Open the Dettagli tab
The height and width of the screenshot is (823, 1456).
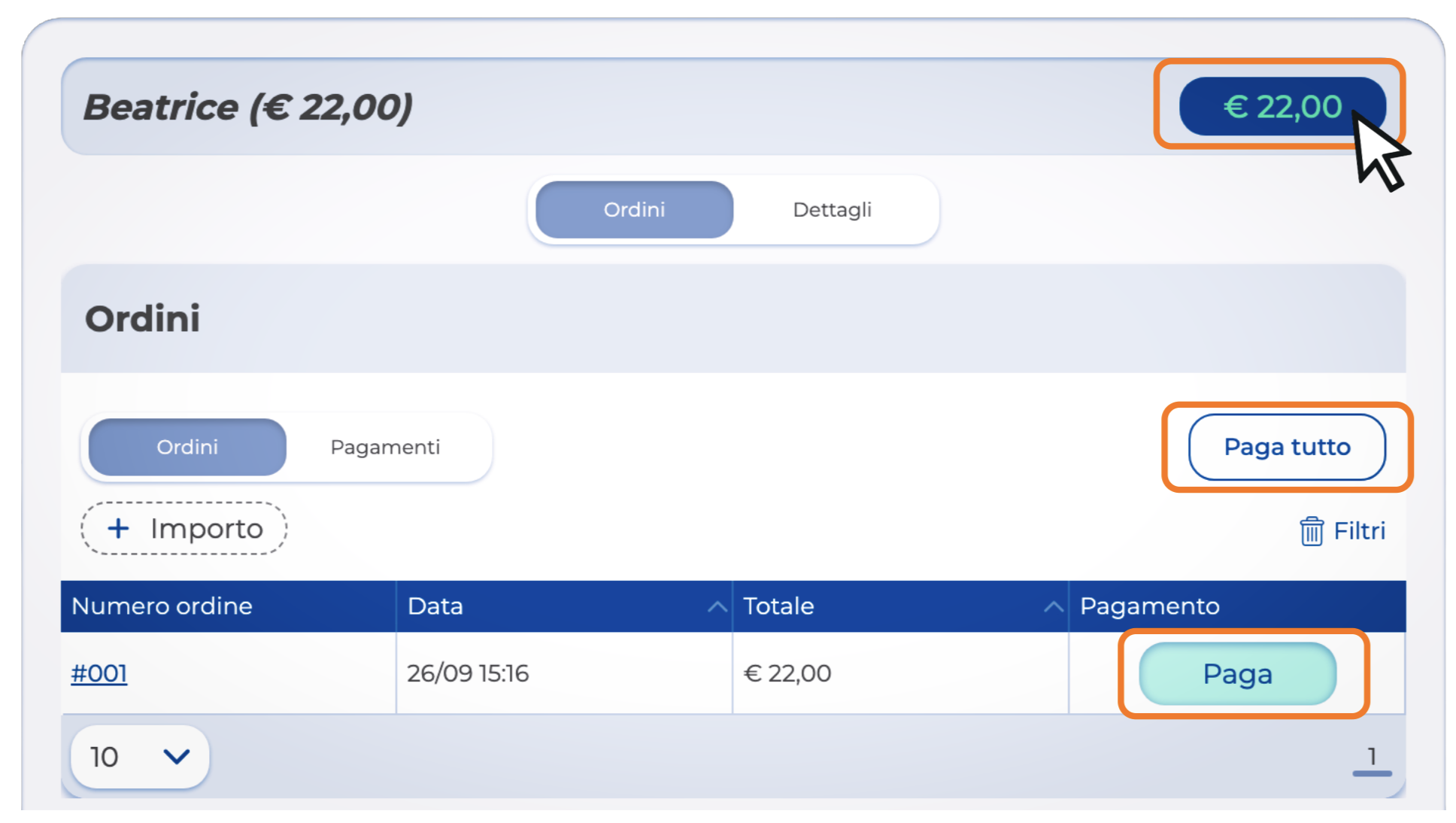pos(832,210)
